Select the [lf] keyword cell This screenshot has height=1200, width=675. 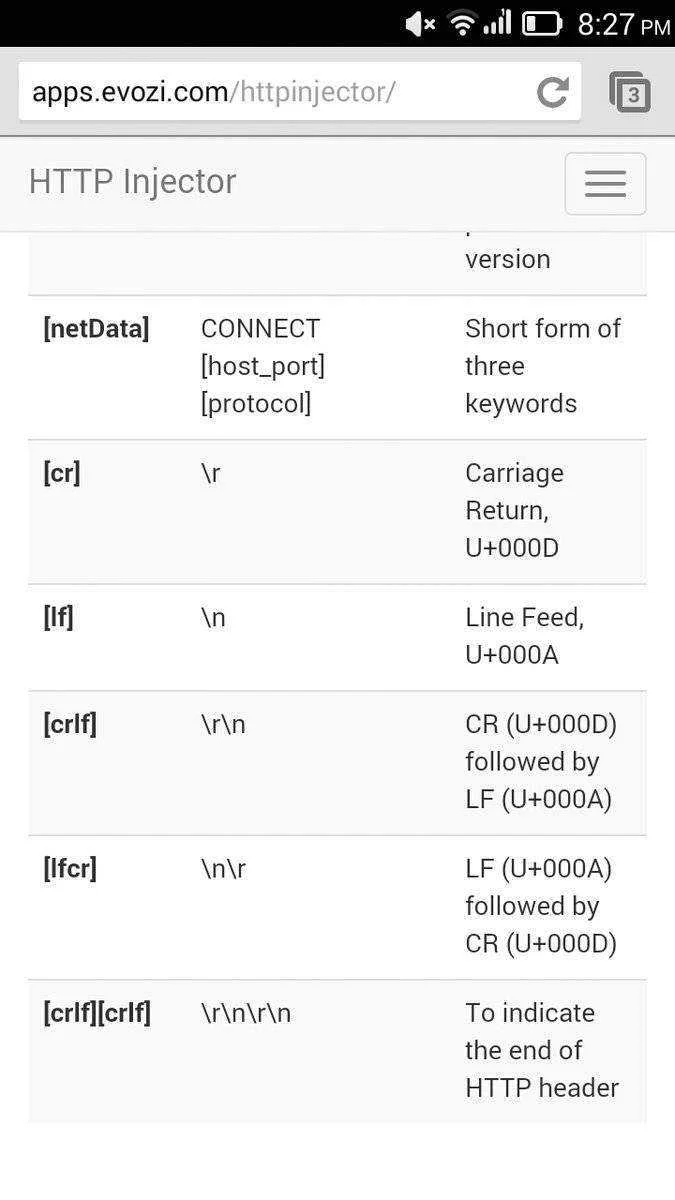point(58,618)
